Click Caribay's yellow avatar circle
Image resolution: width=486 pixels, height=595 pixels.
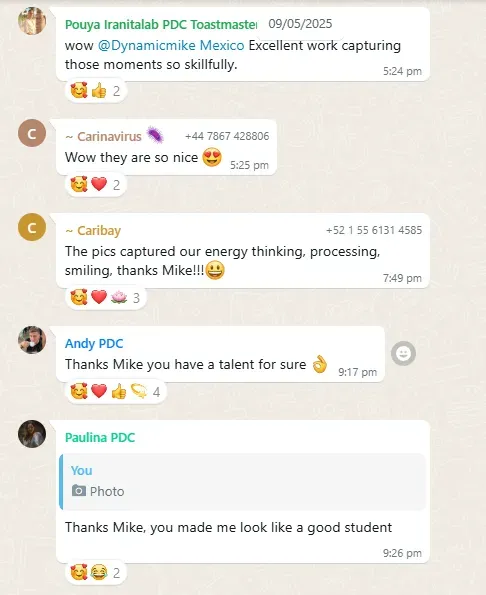click(x=32, y=227)
